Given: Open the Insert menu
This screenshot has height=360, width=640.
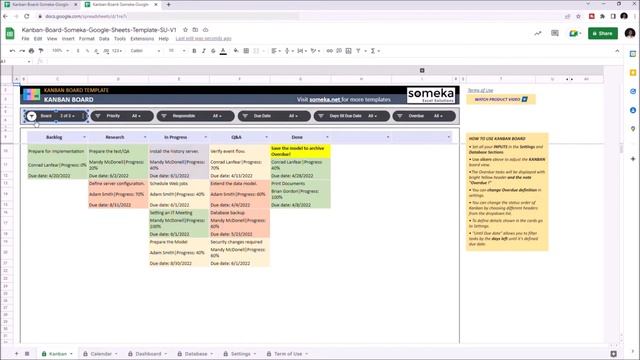Looking at the screenshot, I should (68, 39).
